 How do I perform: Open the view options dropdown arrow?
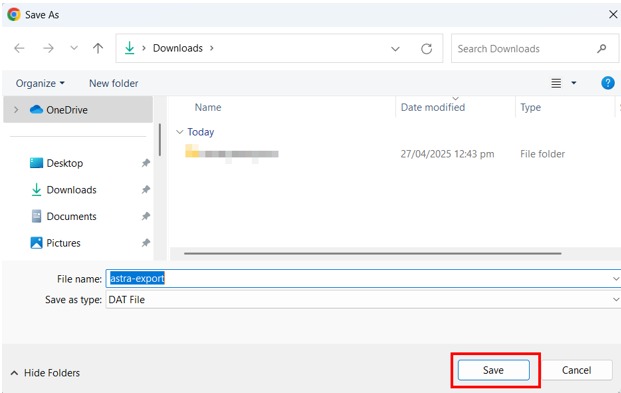(573, 83)
